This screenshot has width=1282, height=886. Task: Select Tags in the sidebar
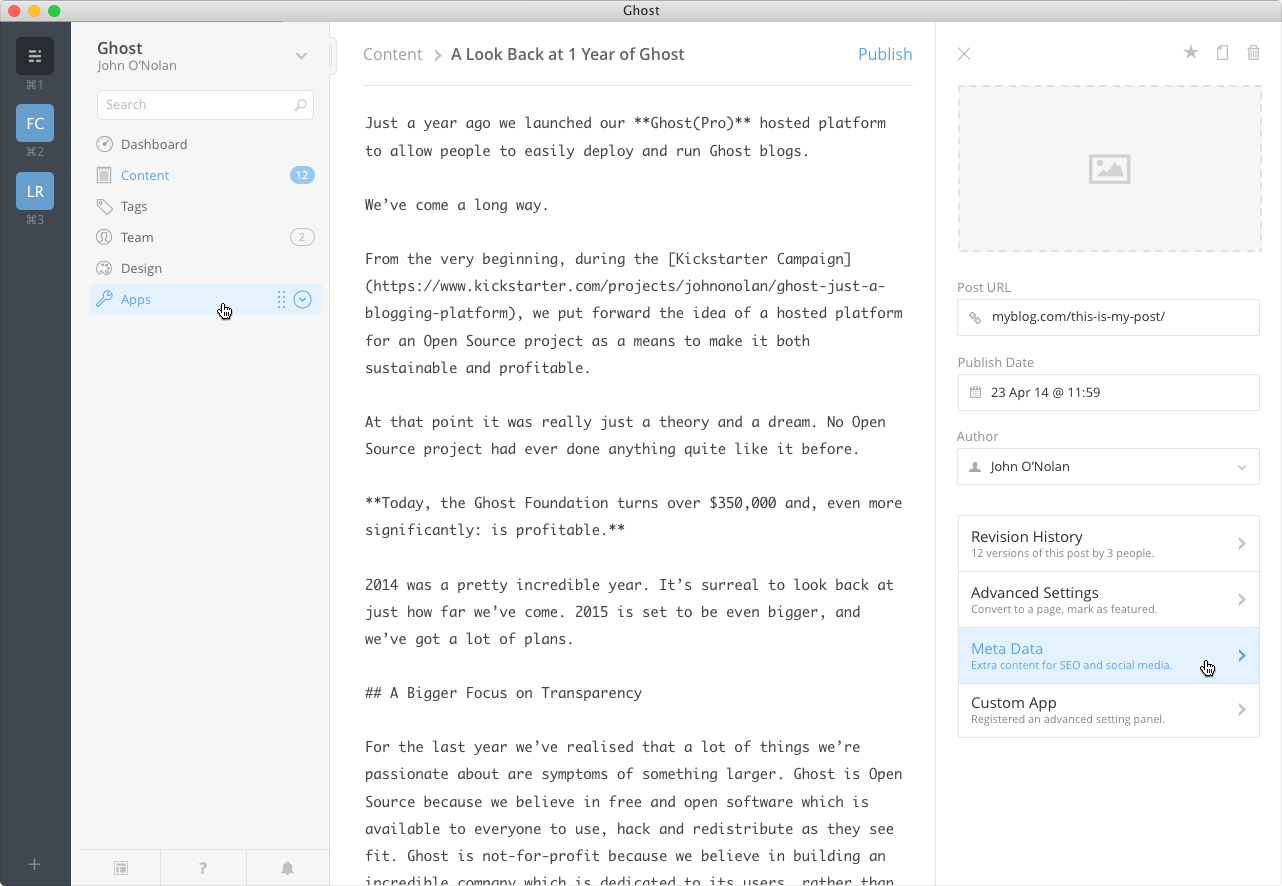(x=134, y=206)
